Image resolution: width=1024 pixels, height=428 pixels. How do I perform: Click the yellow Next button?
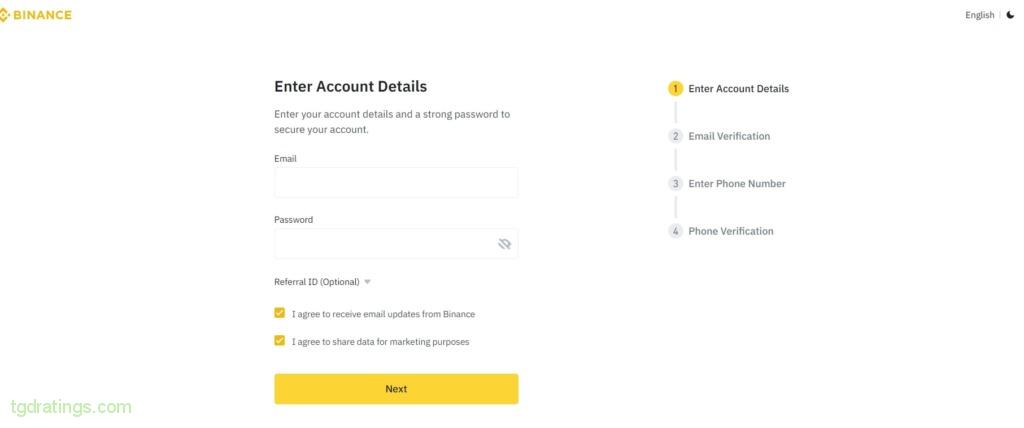[396, 389]
